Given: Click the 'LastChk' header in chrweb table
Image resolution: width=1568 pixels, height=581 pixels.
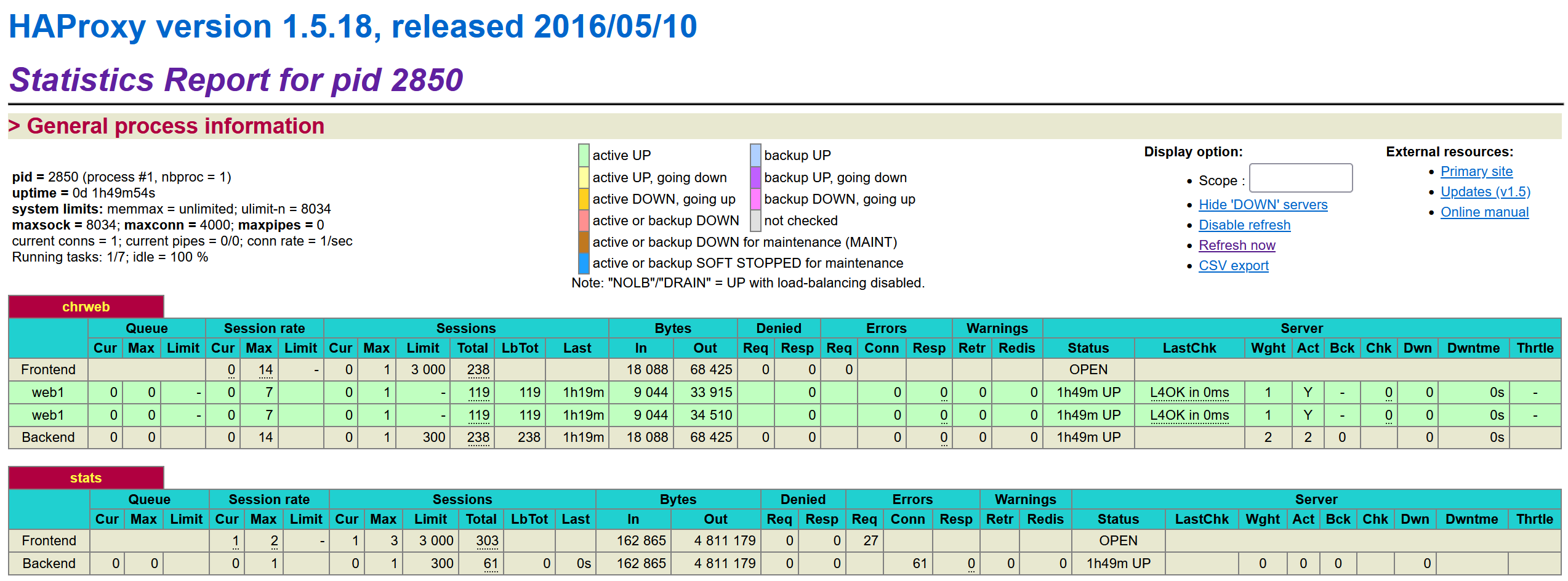Looking at the screenshot, I should (x=1189, y=348).
